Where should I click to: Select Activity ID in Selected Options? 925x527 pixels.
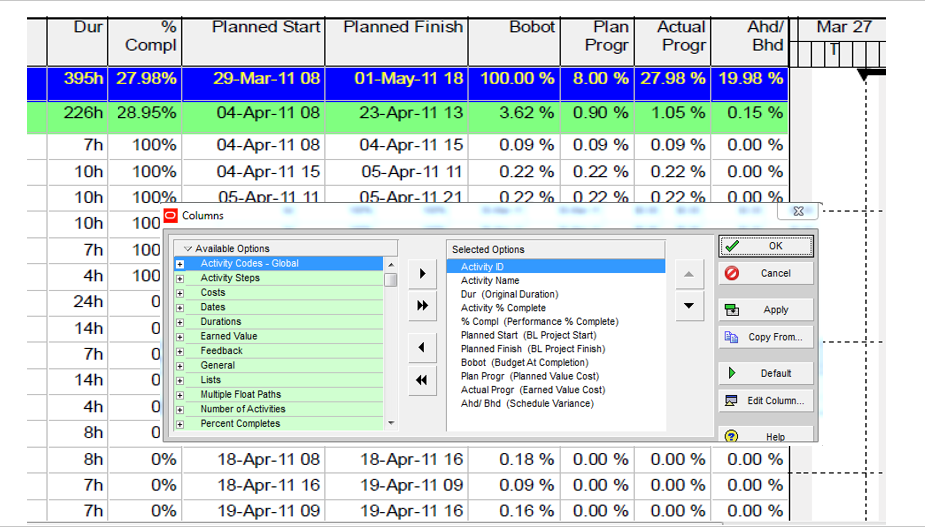(x=555, y=267)
